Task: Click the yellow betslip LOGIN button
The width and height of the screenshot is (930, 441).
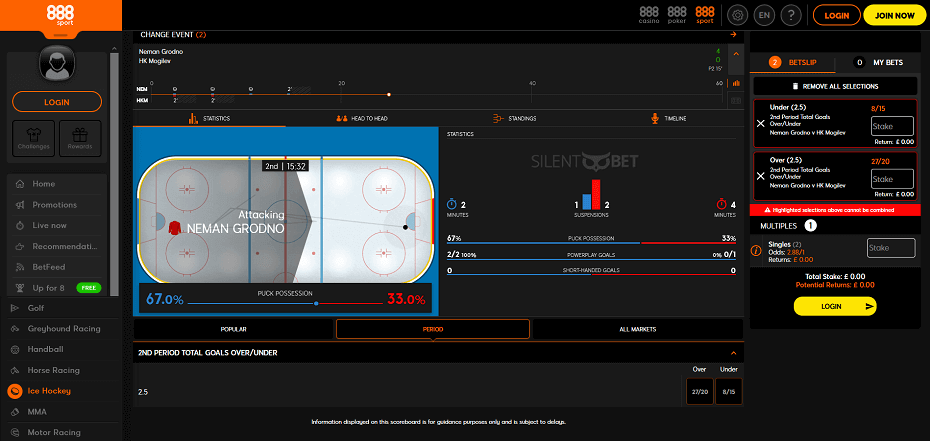Action: point(835,306)
